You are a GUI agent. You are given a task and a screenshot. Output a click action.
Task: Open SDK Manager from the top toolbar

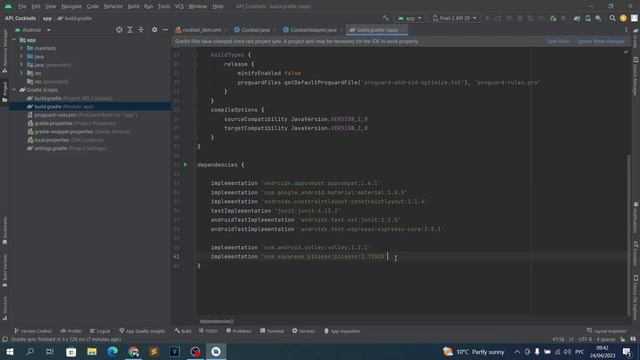click(x=598, y=18)
